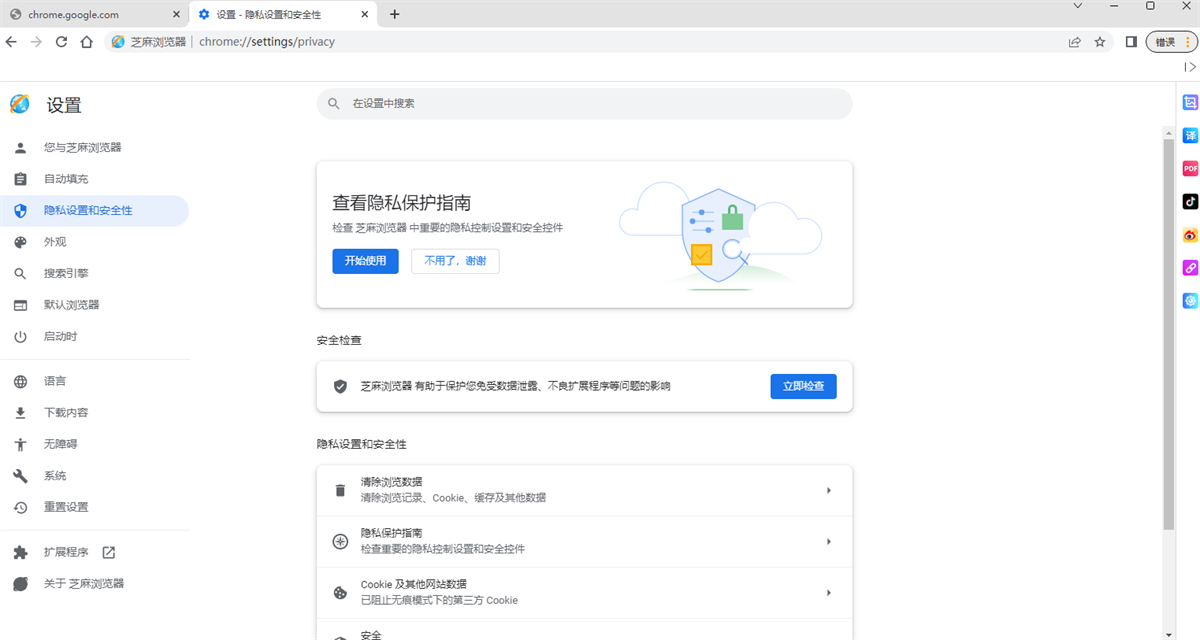Expand the 清除浏览数据 entry
Viewport: 1200px width, 640px height.
pos(584,489)
